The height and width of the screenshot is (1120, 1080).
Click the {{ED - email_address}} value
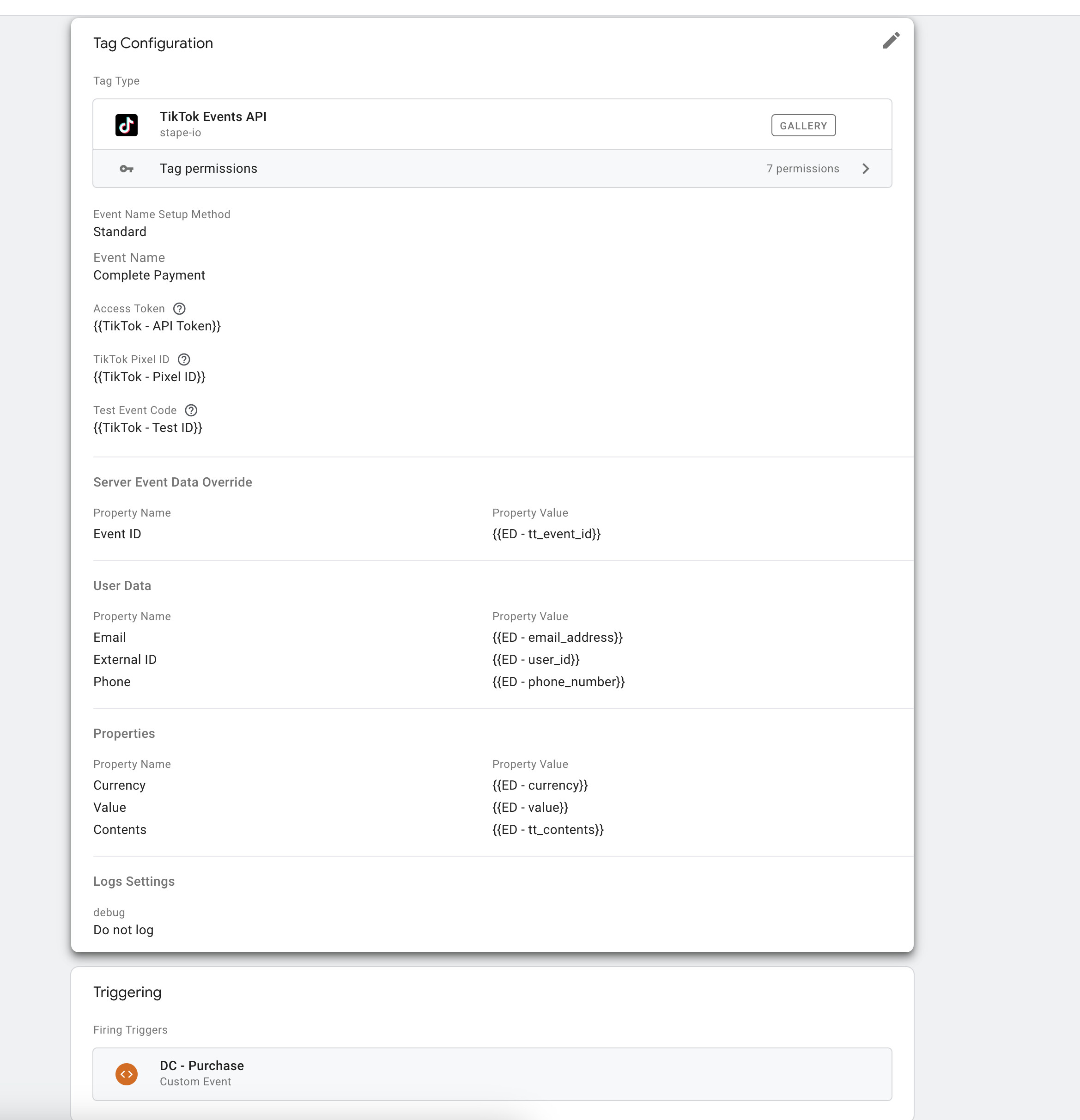[x=557, y=637]
